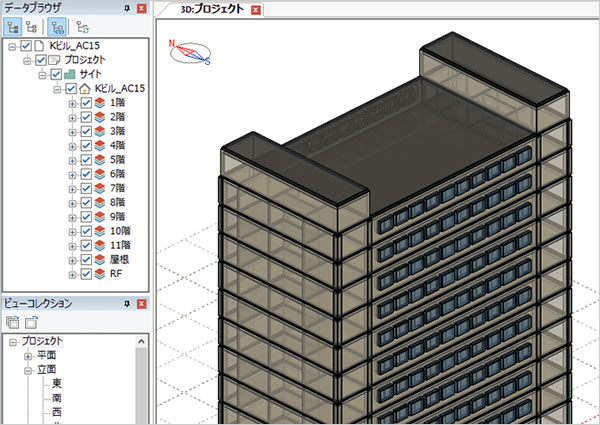Collapse the Kビル_AC15 building node
The width and height of the screenshot is (600, 425).
click(57, 89)
